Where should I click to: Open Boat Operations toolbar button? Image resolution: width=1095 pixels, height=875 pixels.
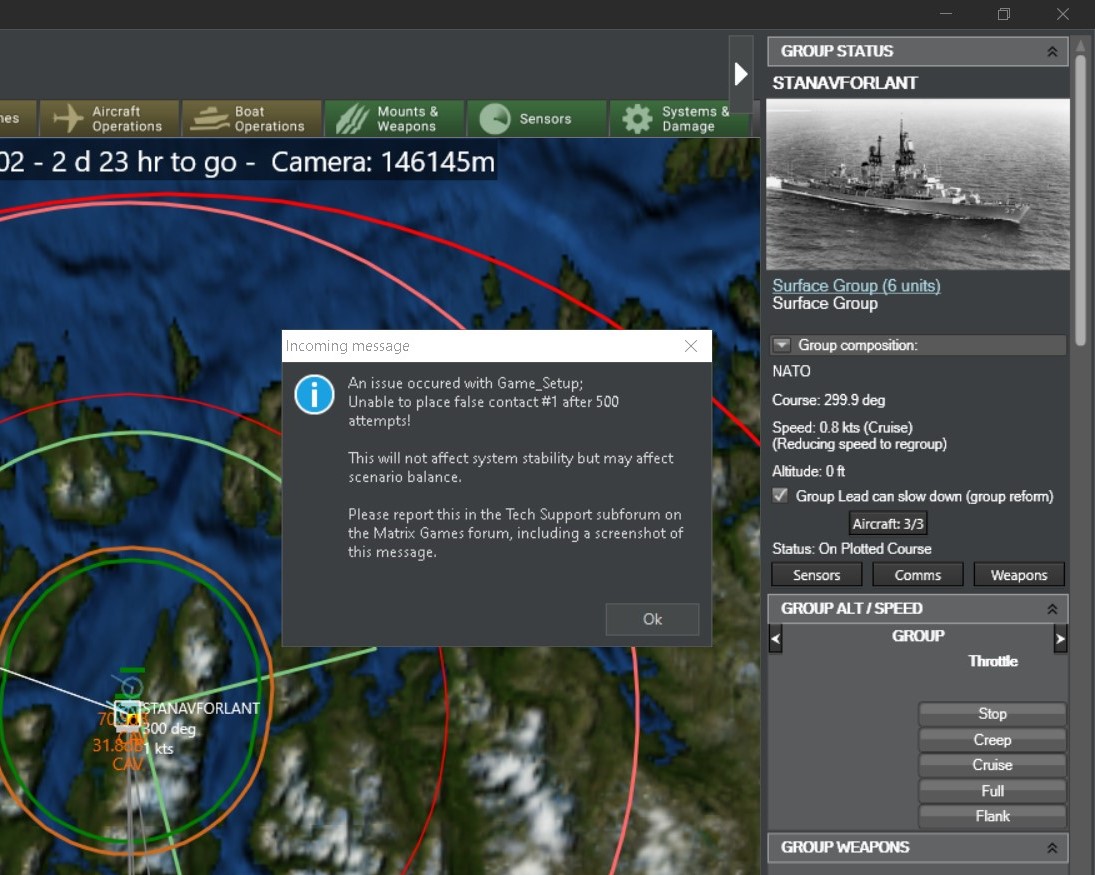[x=252, y=119]
